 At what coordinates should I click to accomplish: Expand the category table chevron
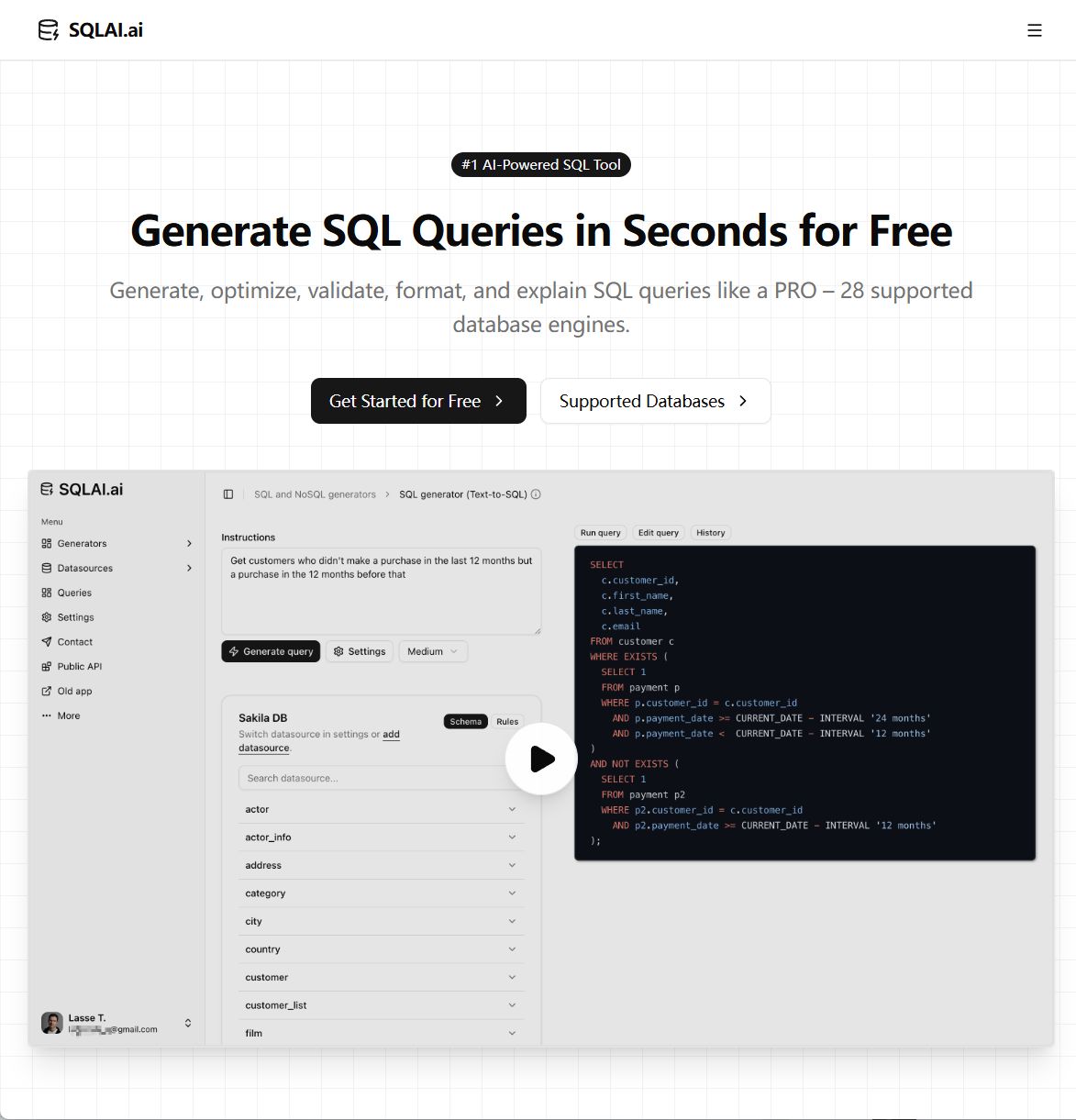pos(512,893)
